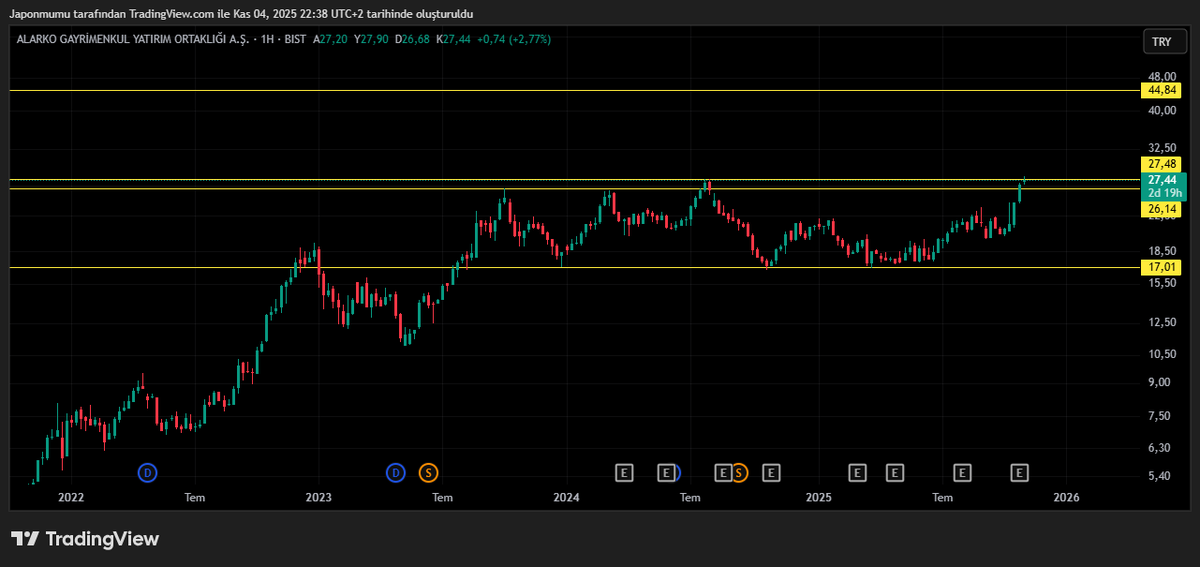1200x567 pixels.
Task: Click the change value +0,74 (+2,77%)
Action: (514, 39)
